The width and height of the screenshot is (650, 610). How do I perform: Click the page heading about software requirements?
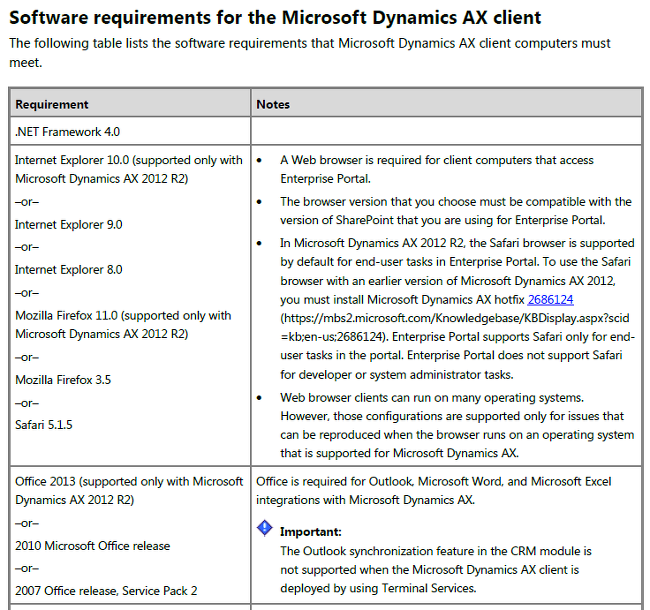click(x=275, y=18)
